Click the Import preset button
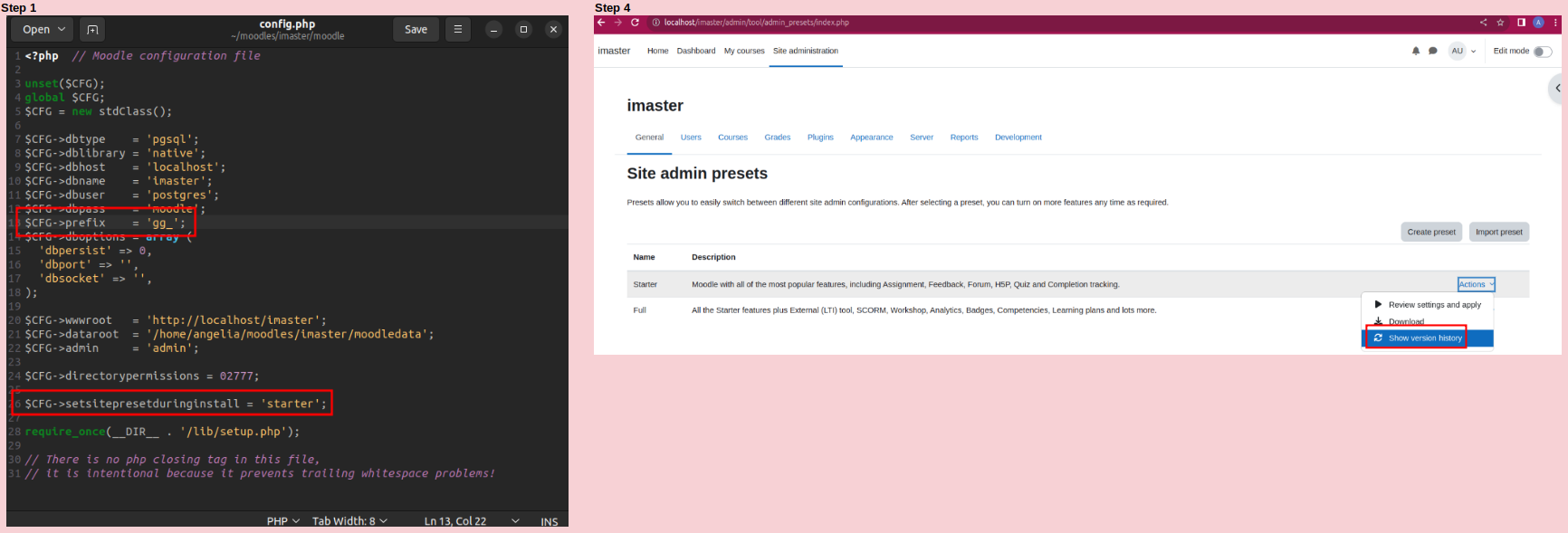This screenshot has height=533, width=1568. [x=1499, y=232]
